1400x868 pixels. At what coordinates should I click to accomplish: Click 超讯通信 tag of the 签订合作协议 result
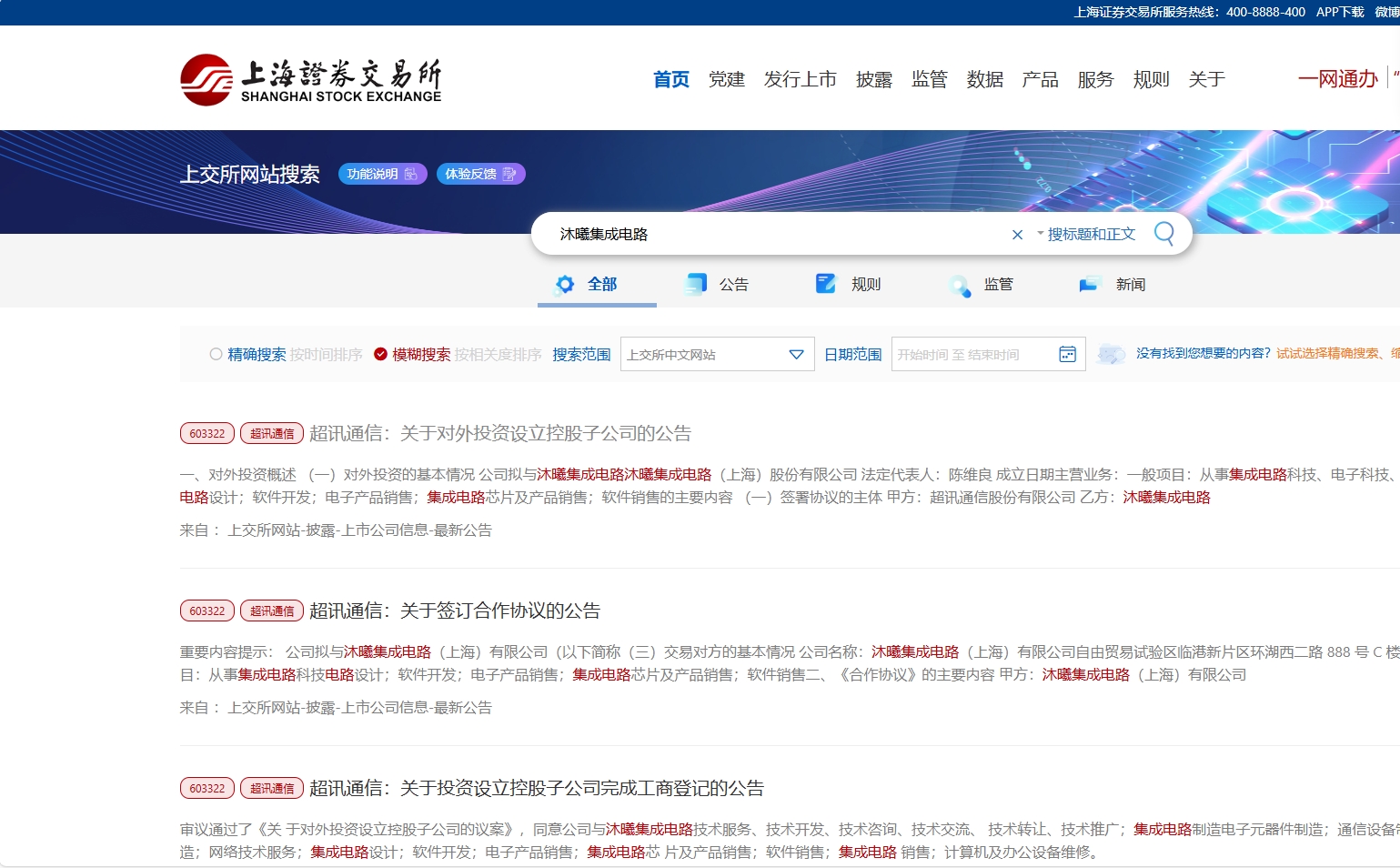tap(272, 611)
